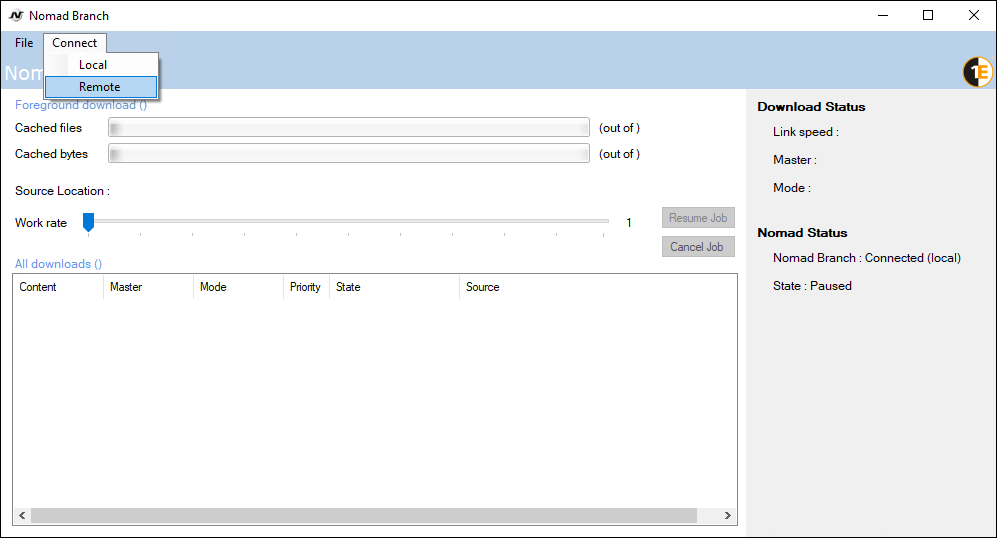Select Local from the Connect menu
Viewport: 997px width, 538px height.
[x=93, y=65]
